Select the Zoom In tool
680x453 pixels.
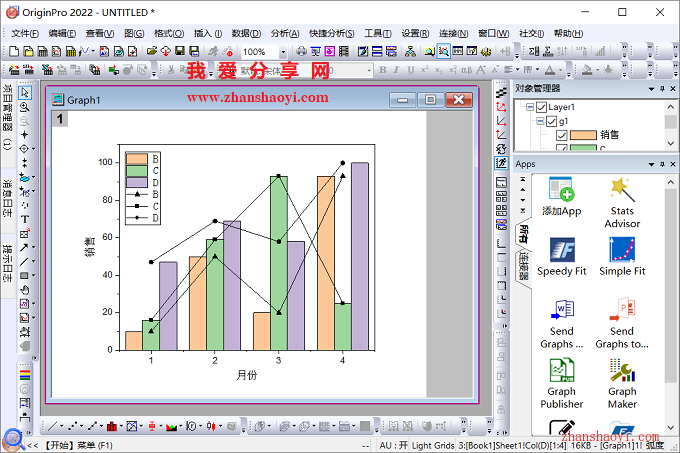(x=25, y=107)
